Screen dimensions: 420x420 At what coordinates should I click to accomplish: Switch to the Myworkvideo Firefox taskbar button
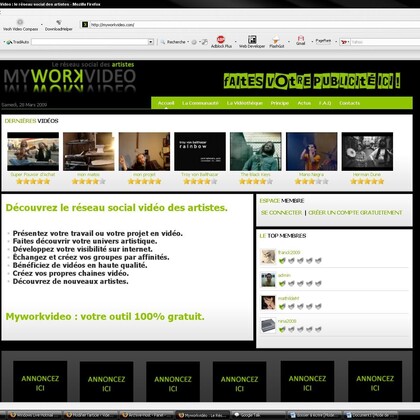click(203, 415)
